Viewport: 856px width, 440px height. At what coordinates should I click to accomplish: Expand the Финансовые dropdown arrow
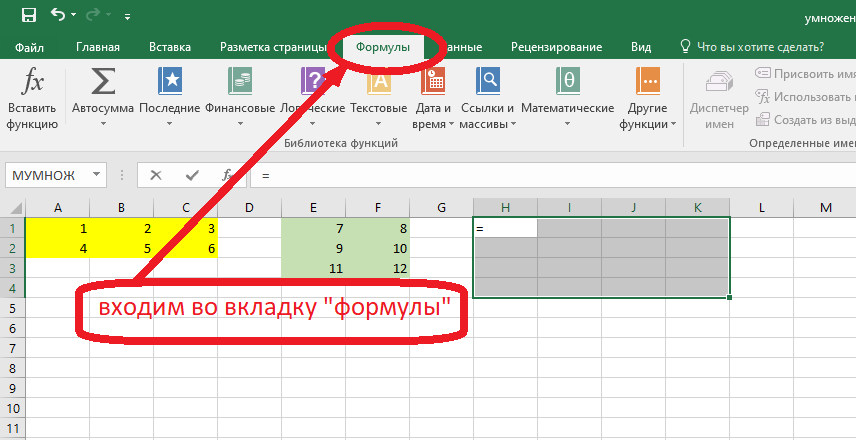pyautogui.click(x=240, y=124)
